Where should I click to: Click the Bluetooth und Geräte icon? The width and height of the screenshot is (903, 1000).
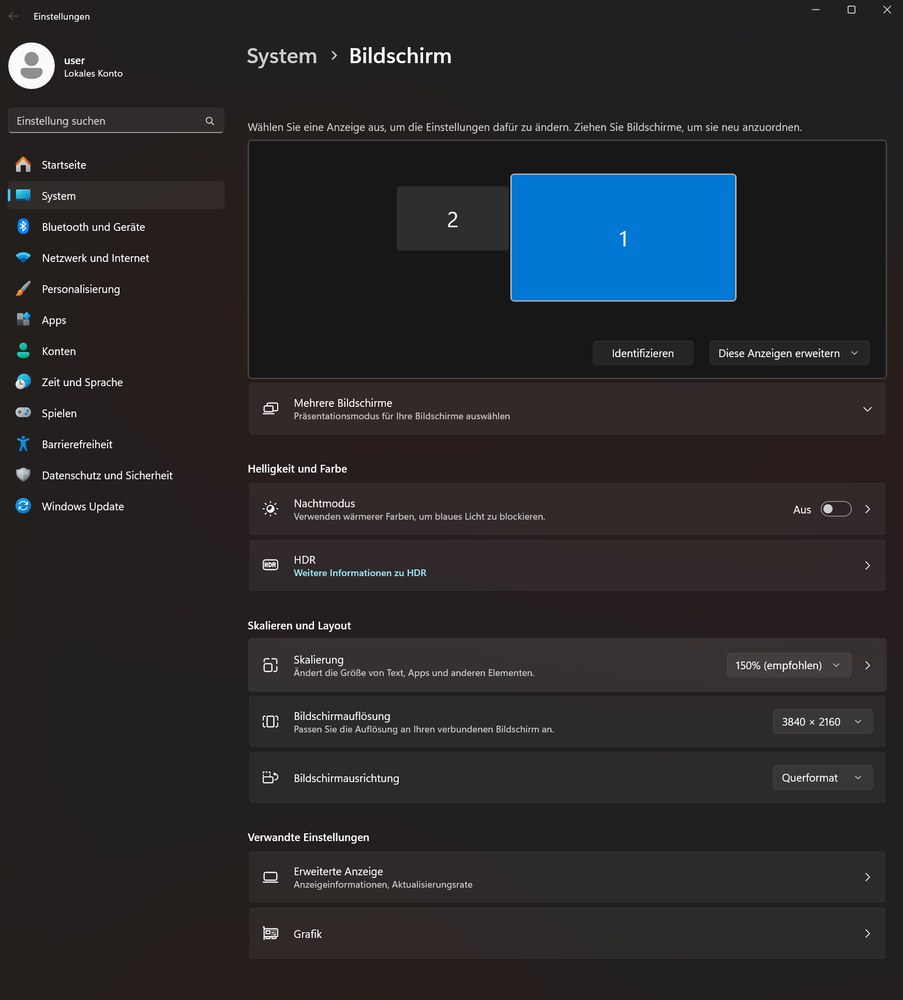(x=23, y=227)
